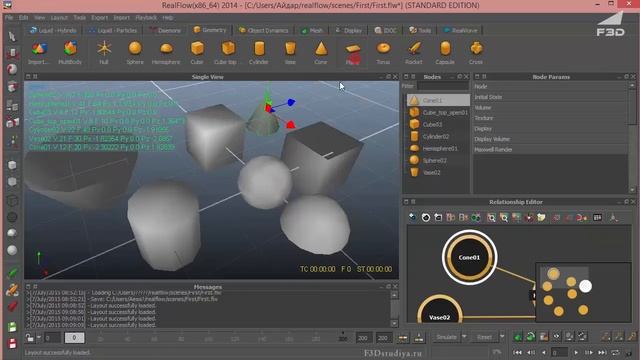
Task: Add a MultiBody object
Action: pyautogui.click(x=70, y=53)
